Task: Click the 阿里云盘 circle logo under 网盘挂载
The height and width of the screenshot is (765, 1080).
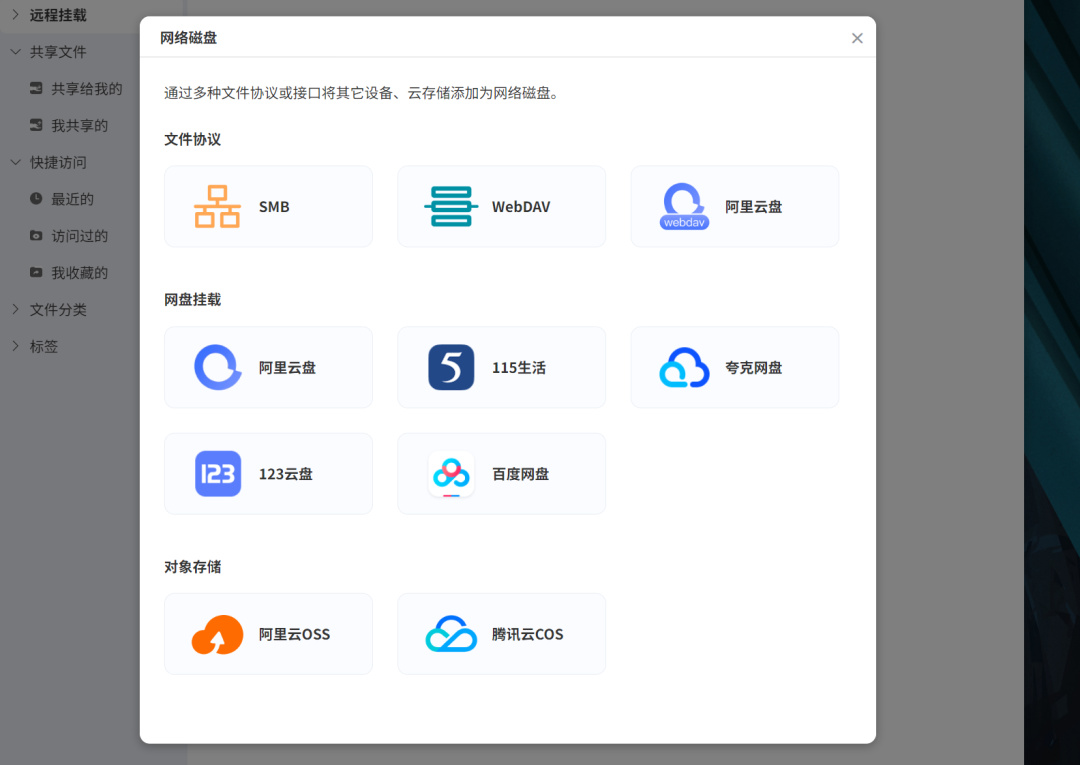Action: [x=218, y=367]
